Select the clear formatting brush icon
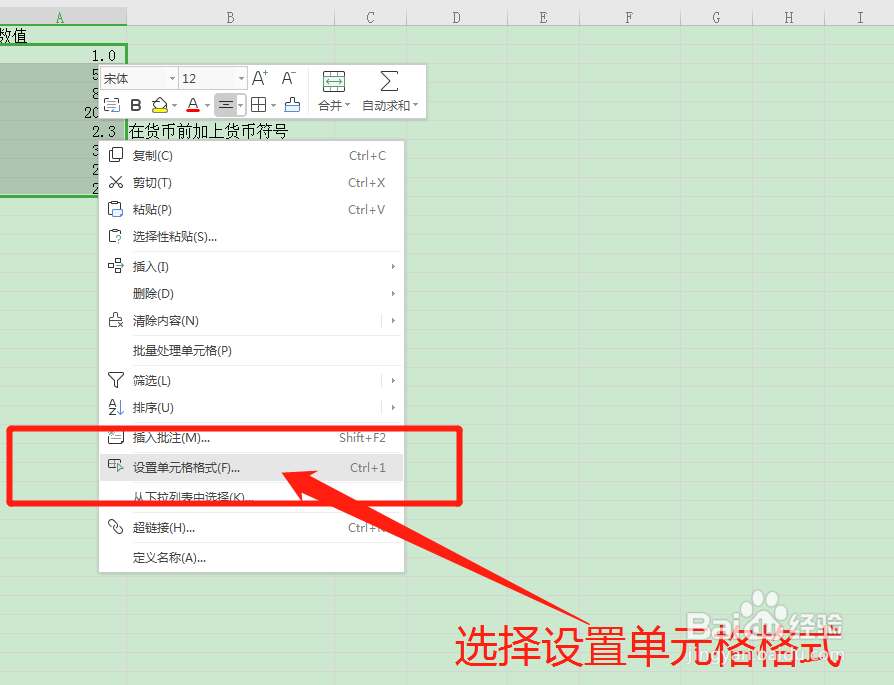 coord(292,105)
